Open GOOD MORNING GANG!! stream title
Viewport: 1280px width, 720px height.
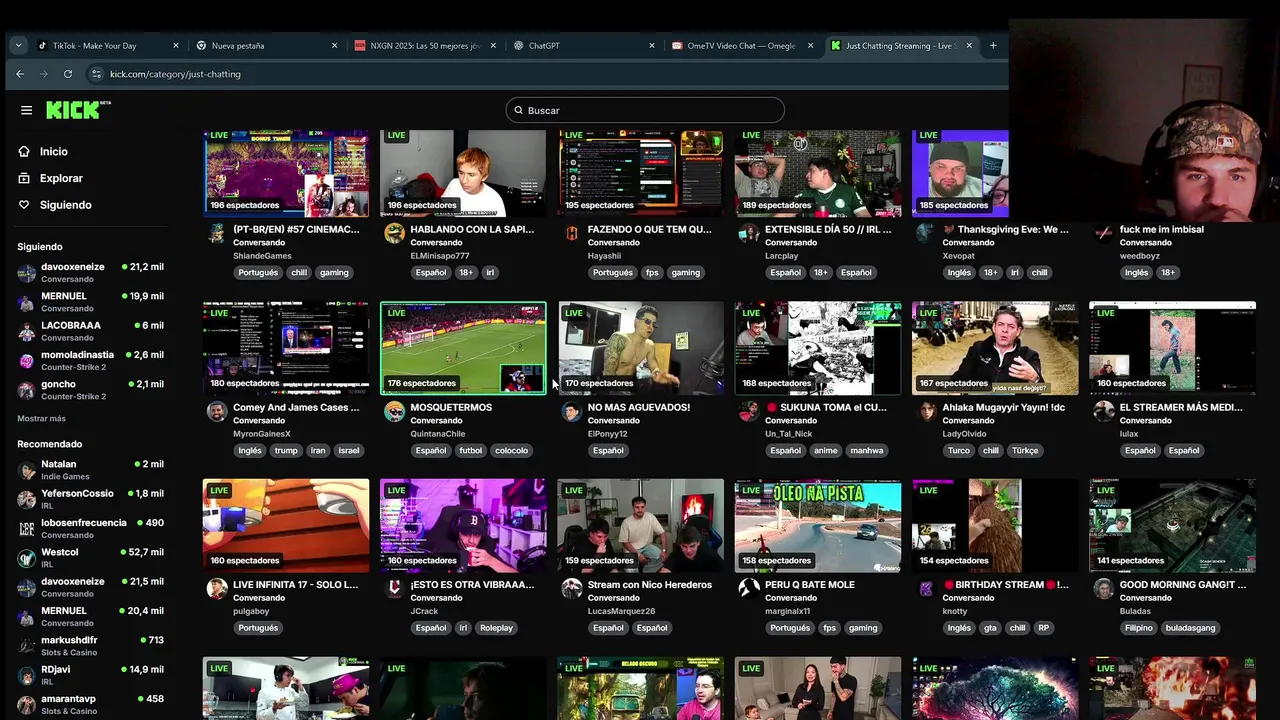[1183, 585]
